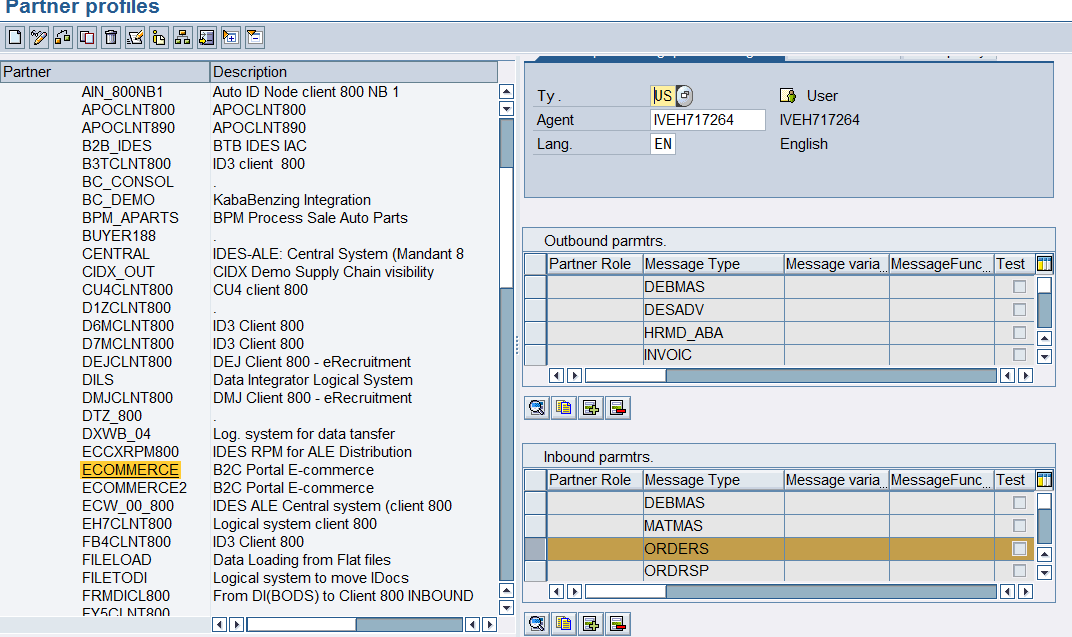Click the detail view icon below Outbound table
The height and width of the screenshot is (637, 1072).
coord(537,408)
